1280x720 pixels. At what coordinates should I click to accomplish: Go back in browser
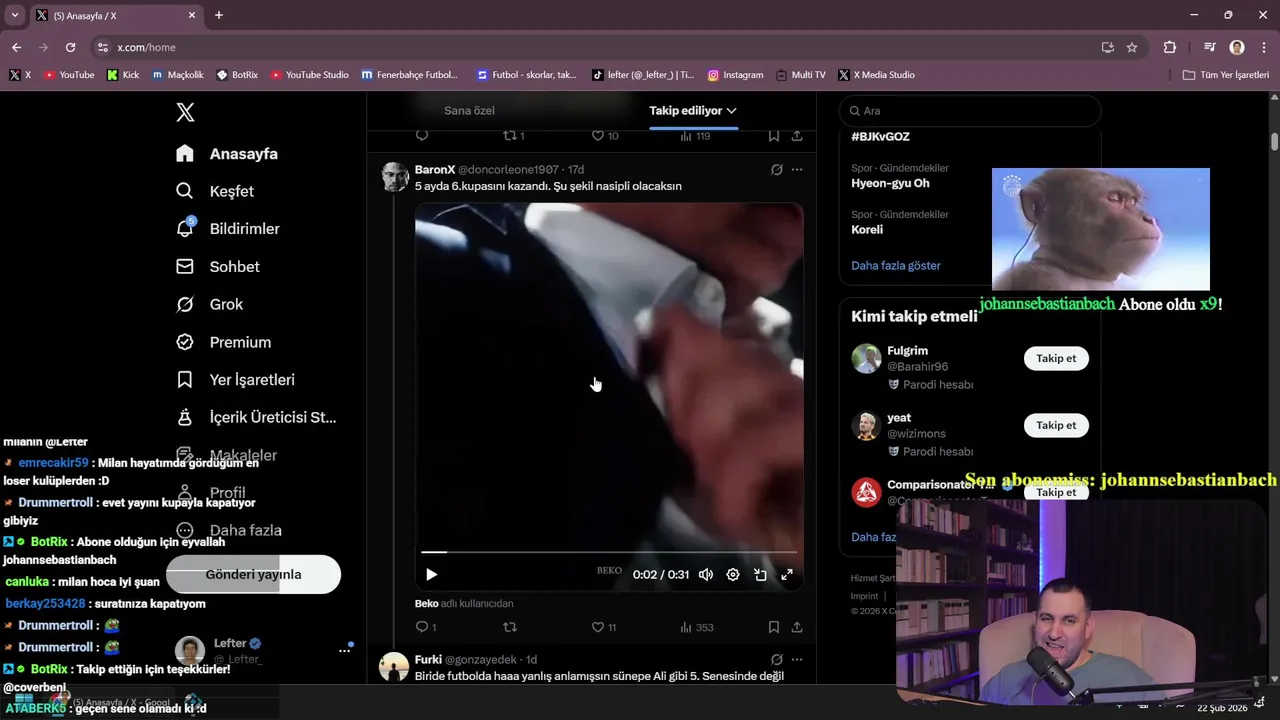16,47
